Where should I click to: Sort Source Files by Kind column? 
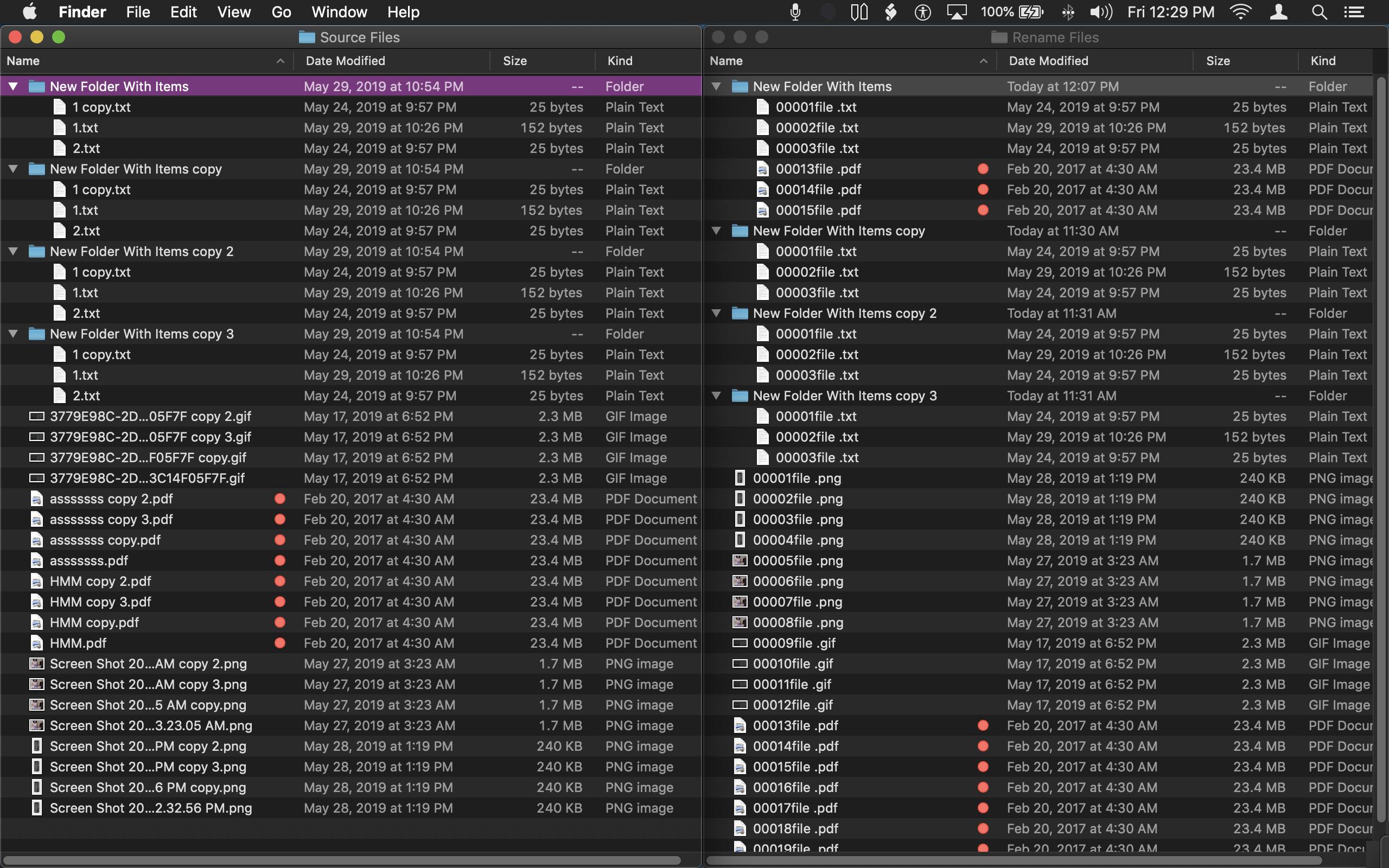click(x=648, y=61)
